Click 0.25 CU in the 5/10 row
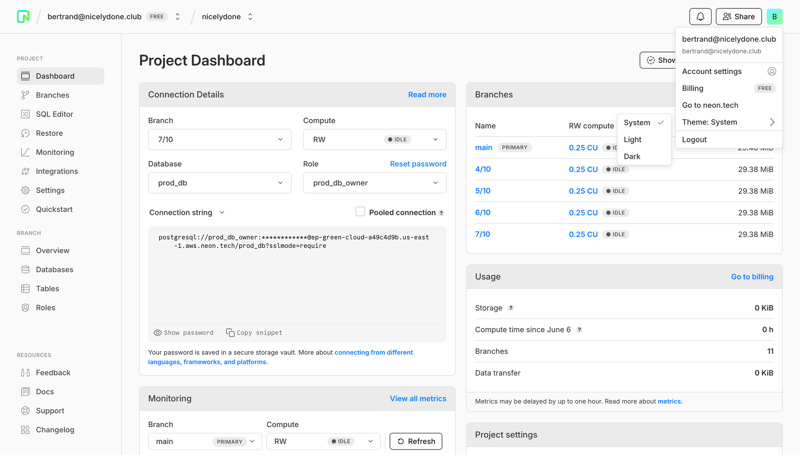The width and height of the screenshot is (800, 455). click(x=583, y=191)
